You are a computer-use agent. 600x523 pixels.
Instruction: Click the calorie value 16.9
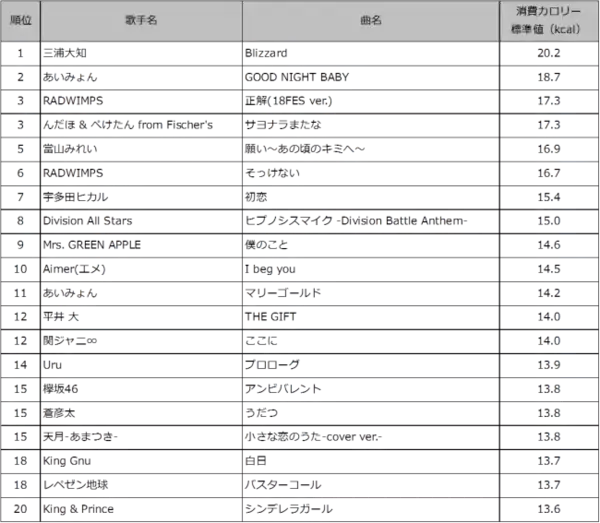click(548, 149)
